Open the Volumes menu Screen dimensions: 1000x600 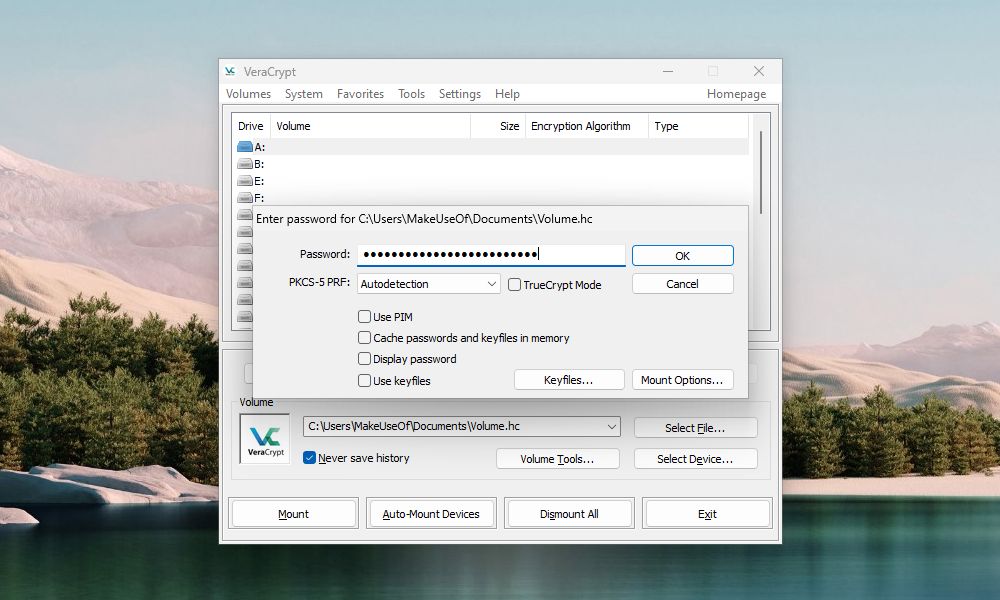[248, 94]
